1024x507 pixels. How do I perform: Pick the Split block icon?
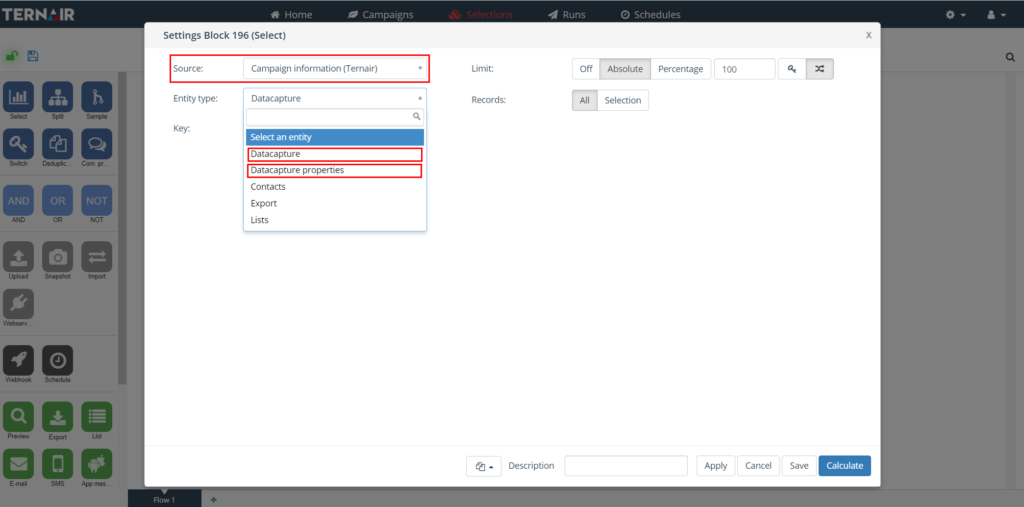coord(57,97)
